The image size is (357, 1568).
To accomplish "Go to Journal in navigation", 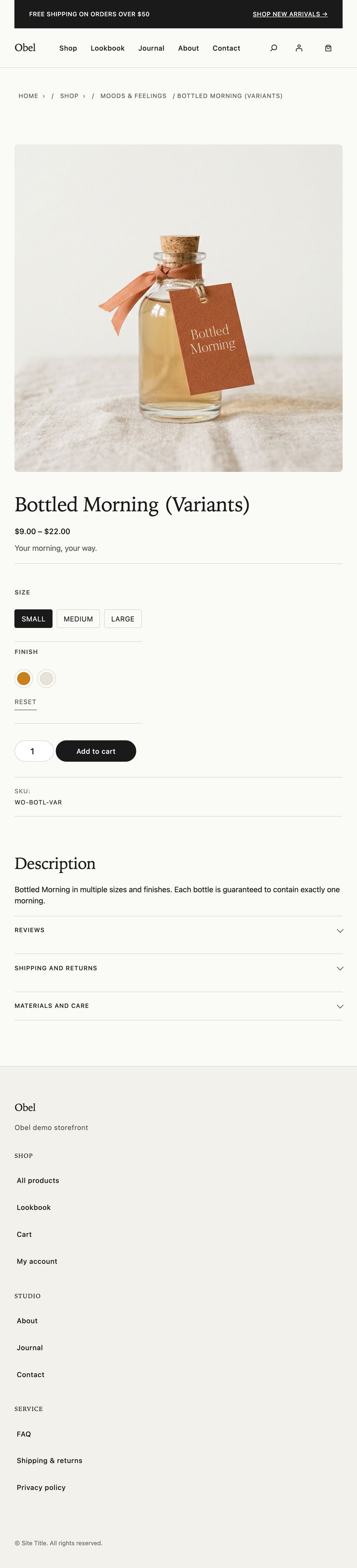I will pyautogui.click(x=151, y=48).
